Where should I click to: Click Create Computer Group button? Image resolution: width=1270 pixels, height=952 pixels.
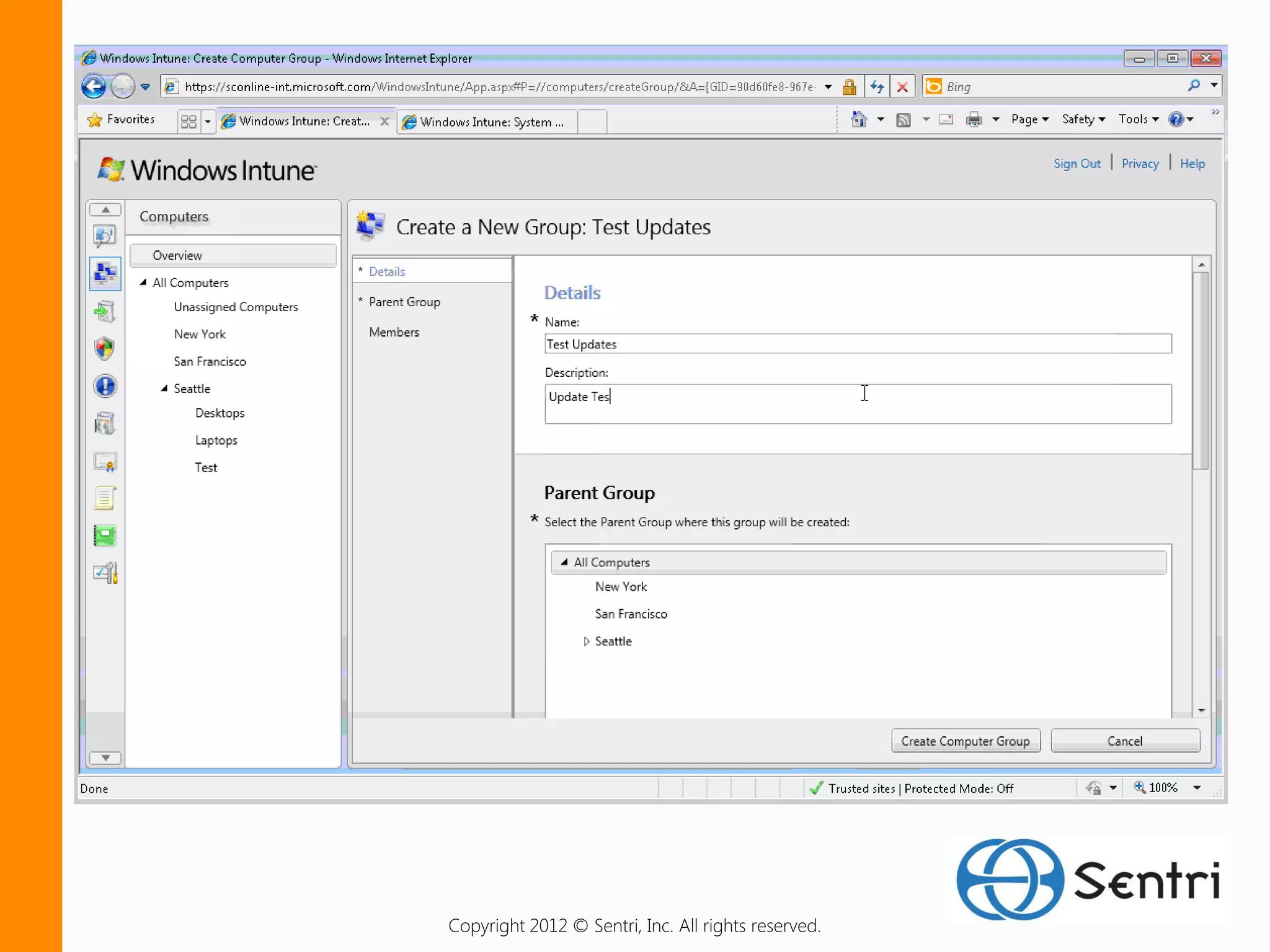pyautogui.click(x=965, y=741)
